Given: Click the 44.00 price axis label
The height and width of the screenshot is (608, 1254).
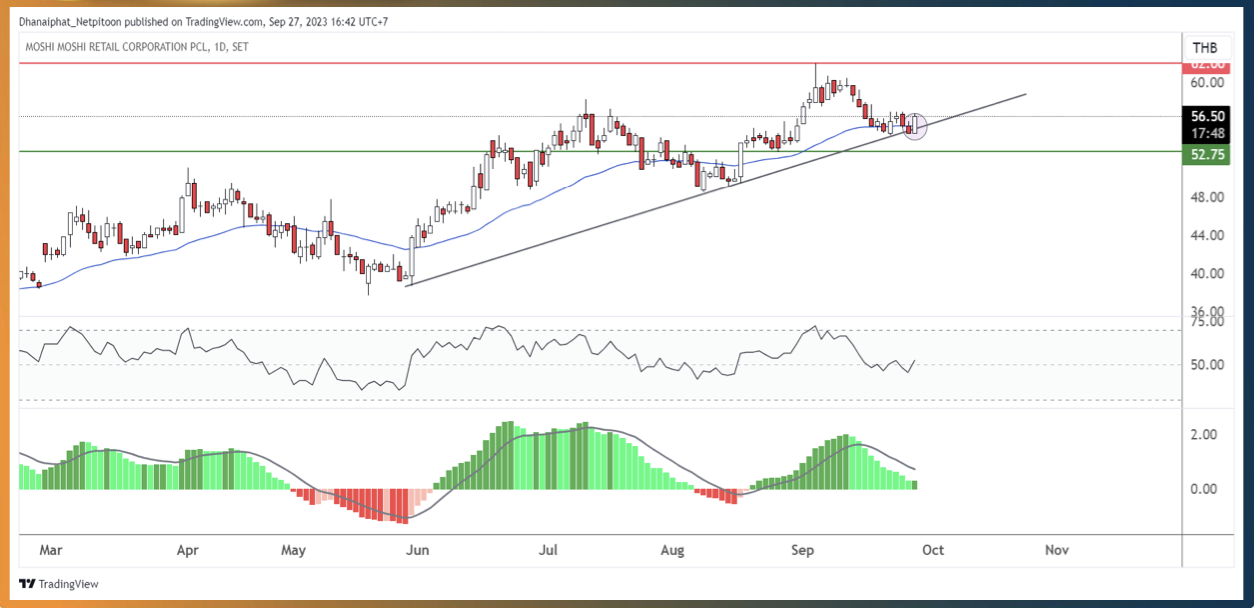Looking at the screenshot, I should coord(1208,235).
